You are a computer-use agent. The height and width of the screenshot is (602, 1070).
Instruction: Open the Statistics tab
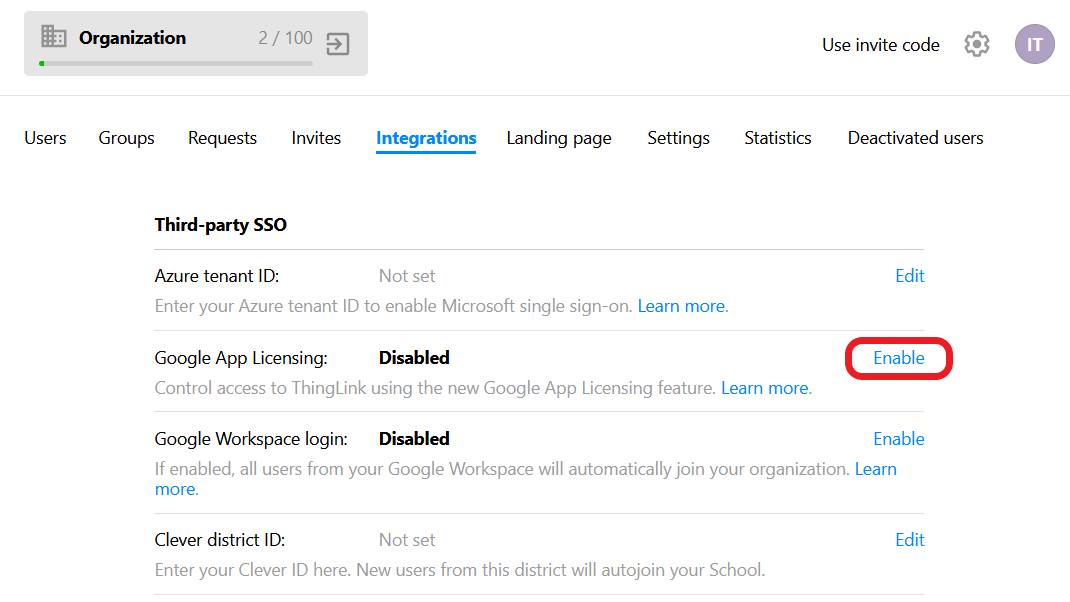point(778,138)
